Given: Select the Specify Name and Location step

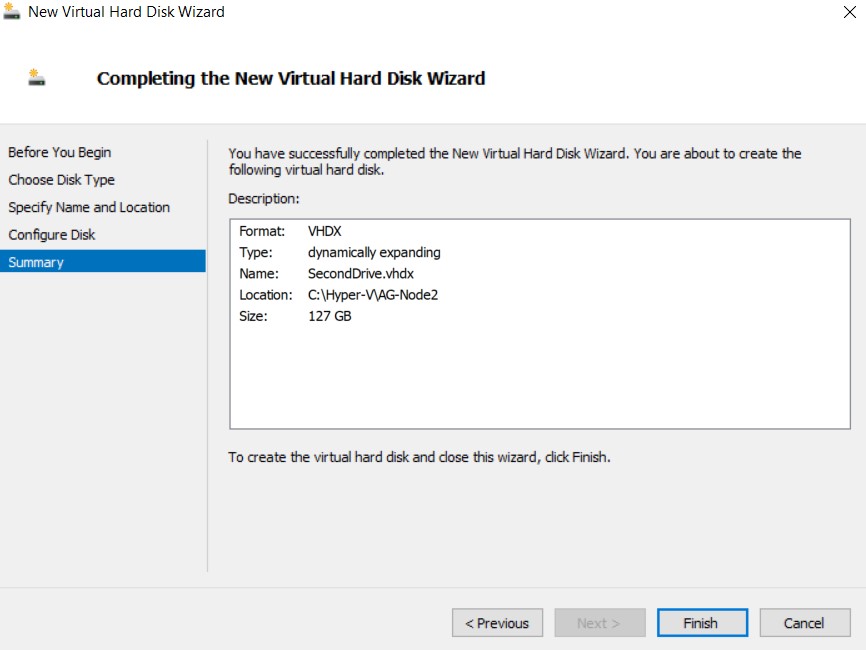Looking at the screenshot, I should tap(89, 207).
